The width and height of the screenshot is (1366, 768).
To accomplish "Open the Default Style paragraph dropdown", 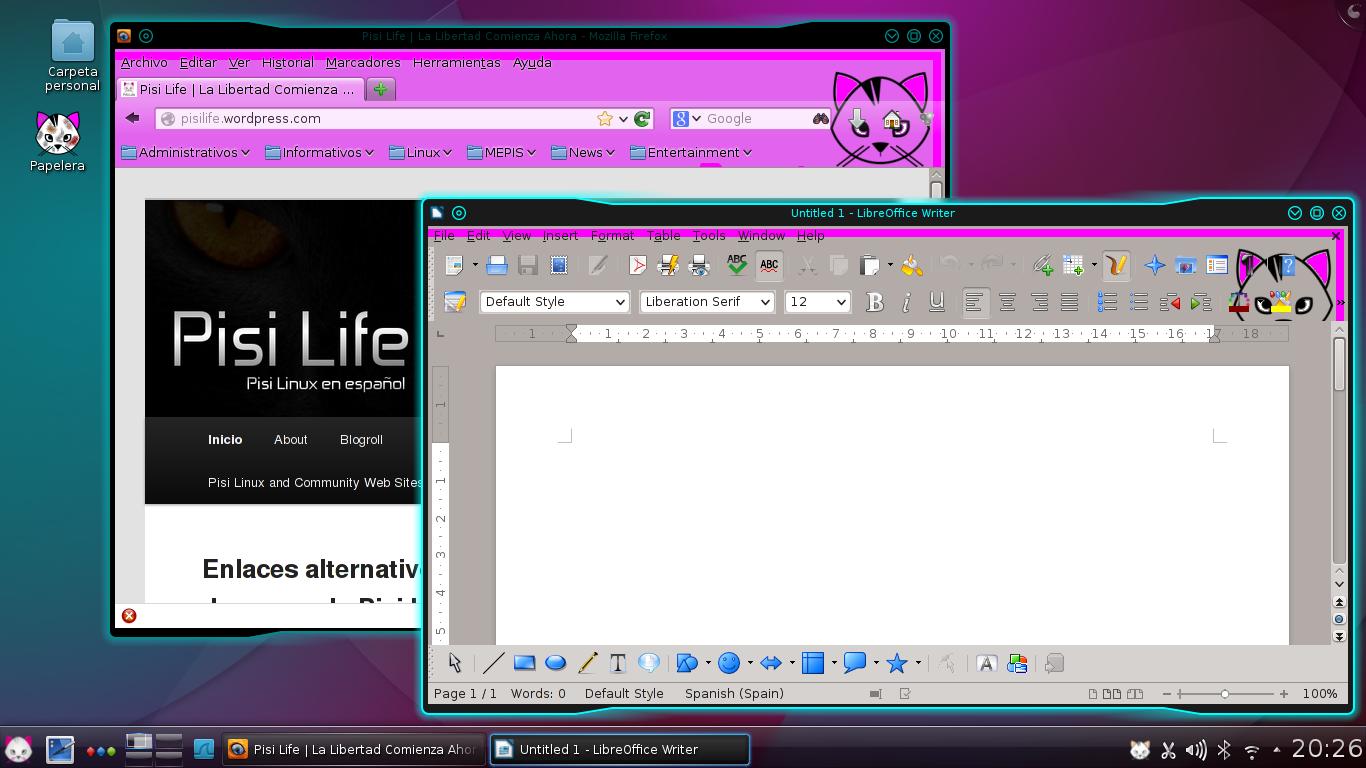I will [620, 302].
